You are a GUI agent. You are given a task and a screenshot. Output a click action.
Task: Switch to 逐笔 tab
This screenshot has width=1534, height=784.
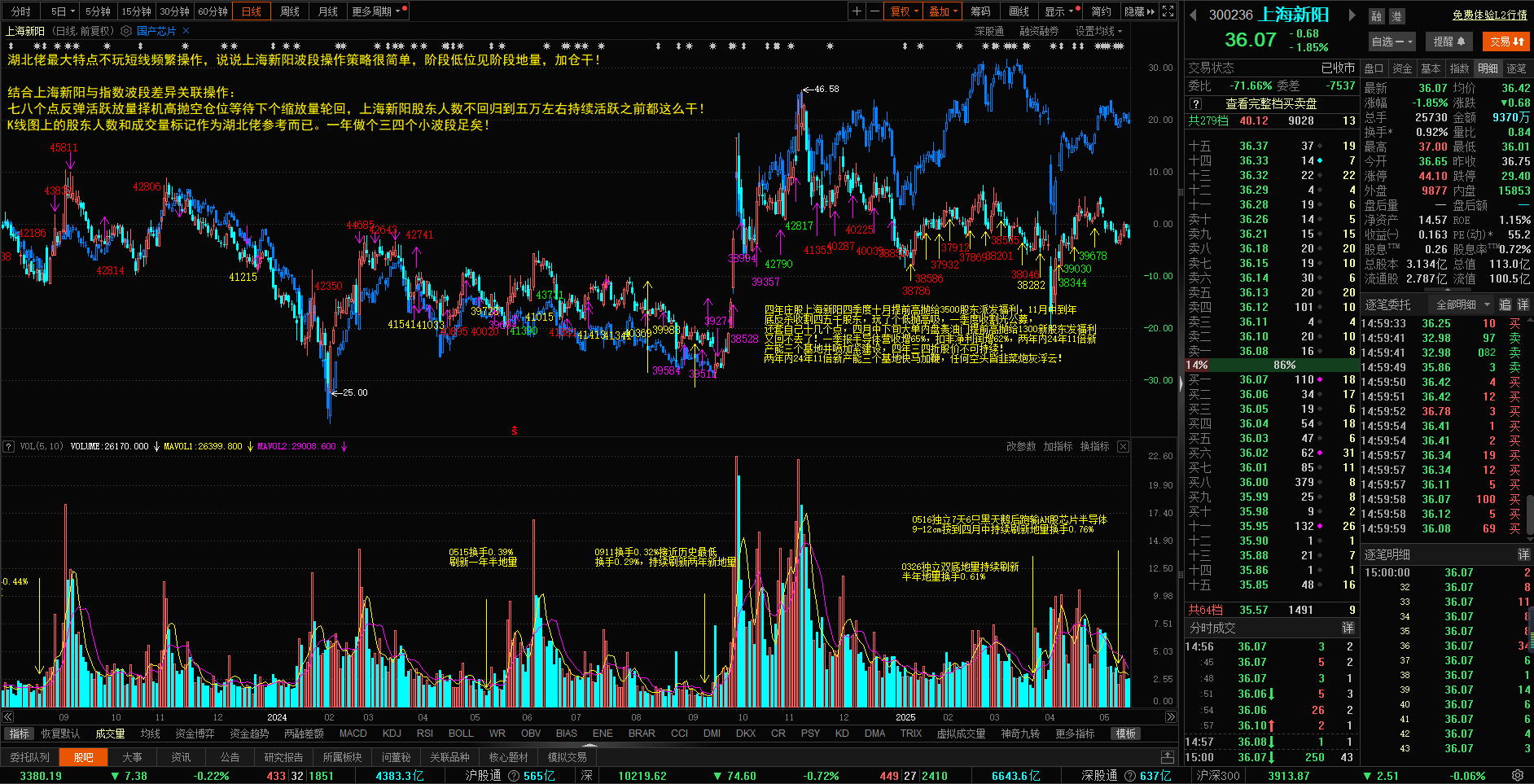1516,68
